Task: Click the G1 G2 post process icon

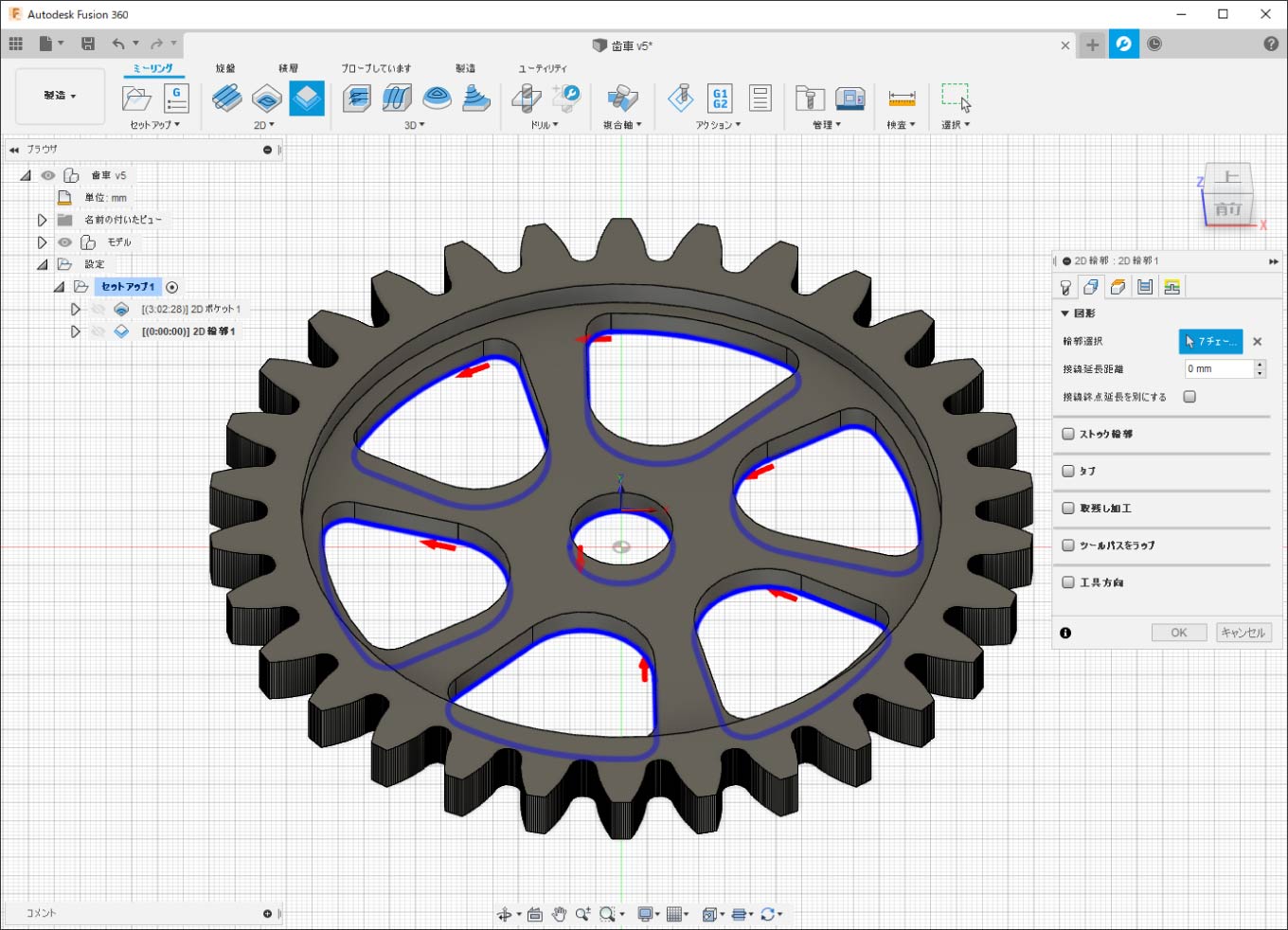Action: [720, 98]
